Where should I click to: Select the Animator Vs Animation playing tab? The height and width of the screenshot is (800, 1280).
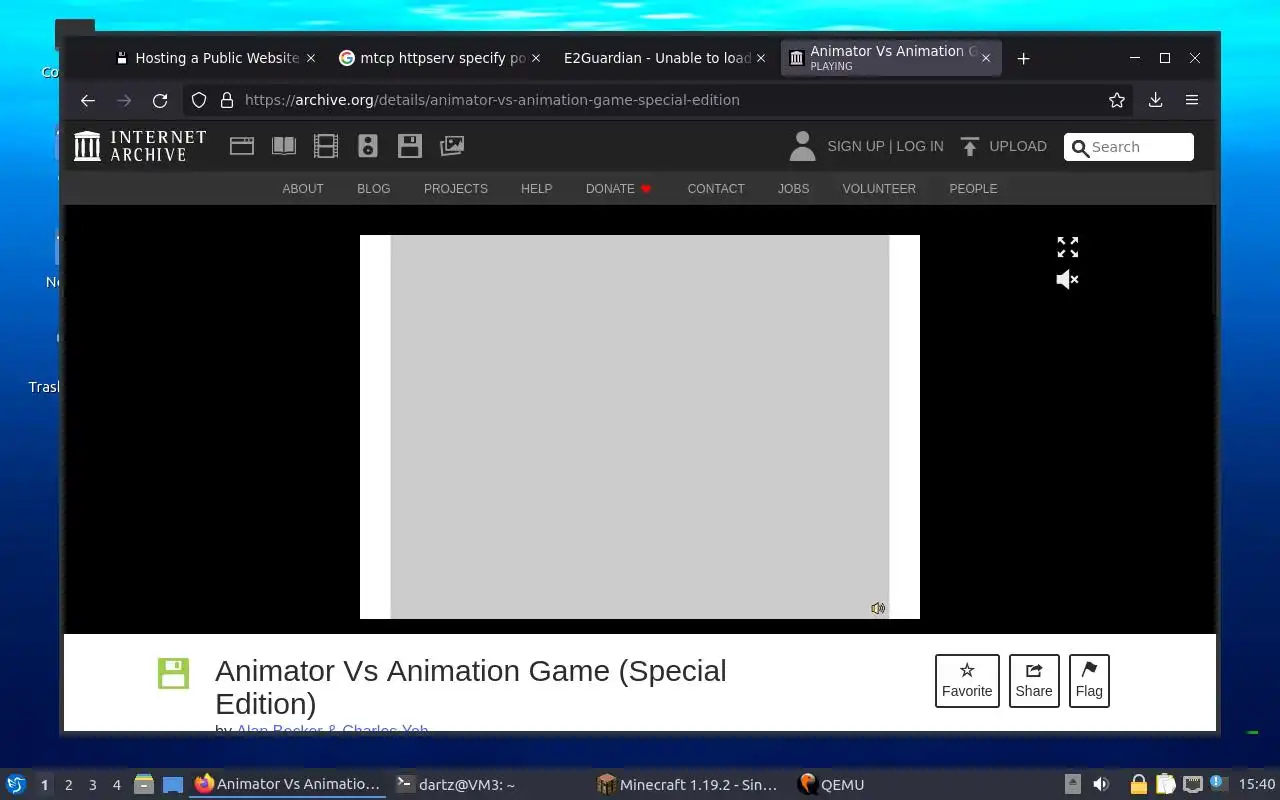[x=890, y=58]
